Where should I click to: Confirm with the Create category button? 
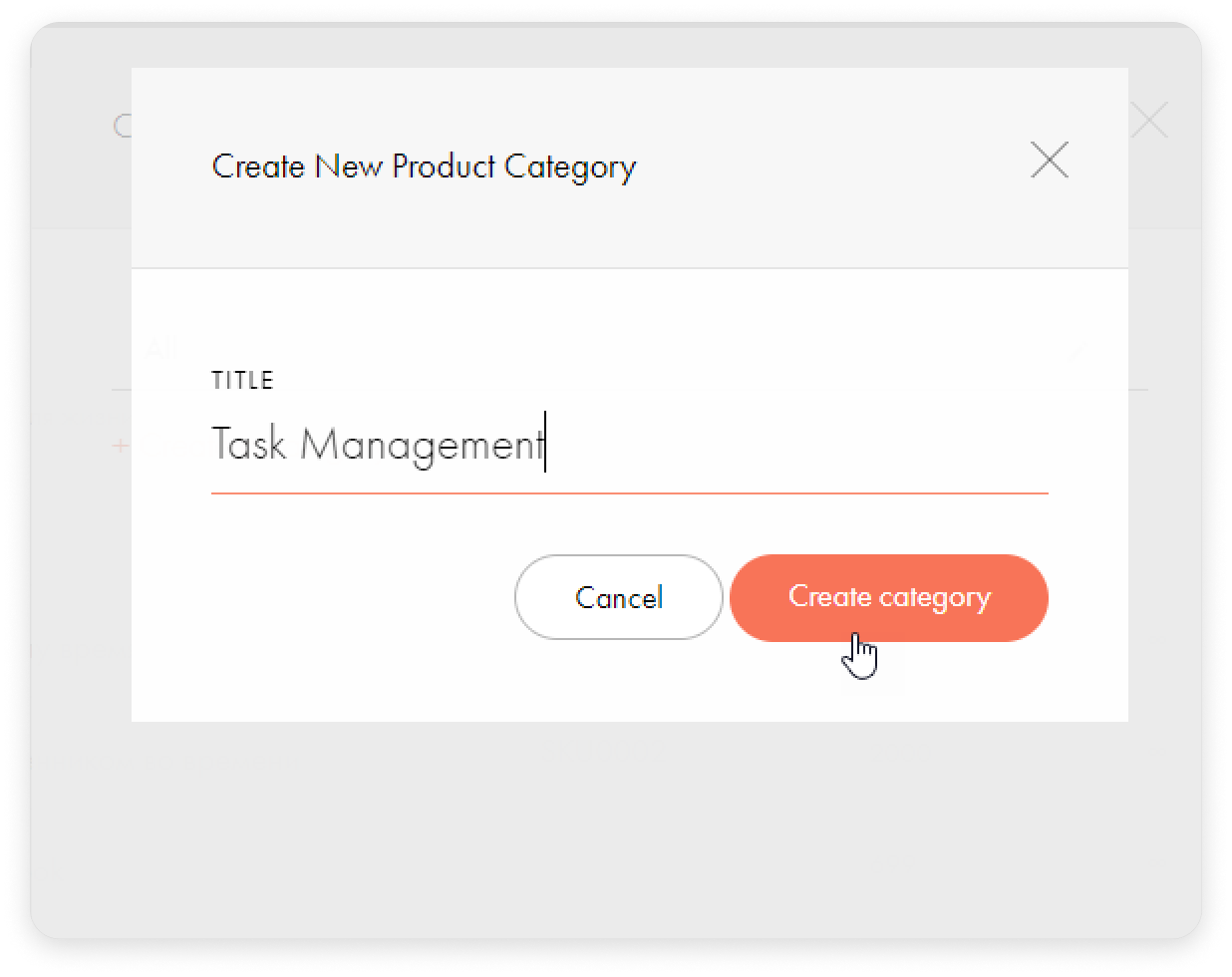(889, 597)
